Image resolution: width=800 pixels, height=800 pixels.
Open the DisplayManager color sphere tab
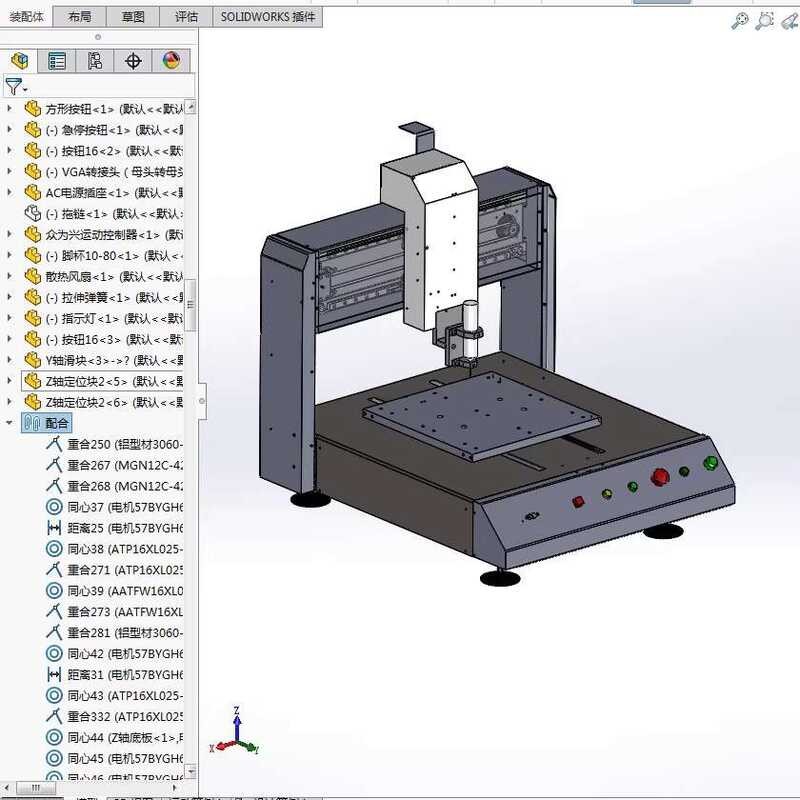171,61
